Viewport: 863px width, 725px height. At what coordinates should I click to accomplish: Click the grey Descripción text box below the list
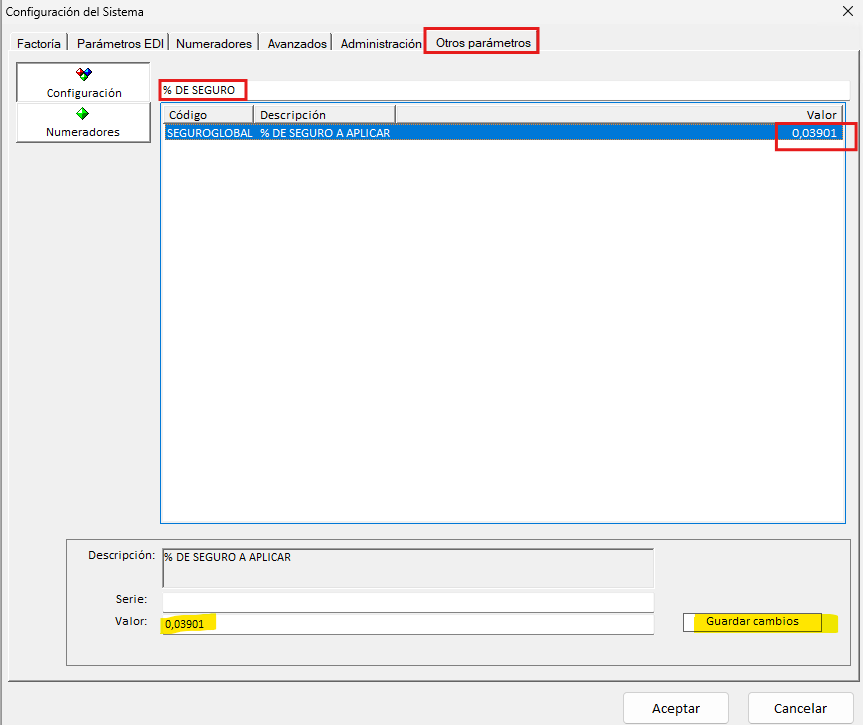click(x=408, y=567)
